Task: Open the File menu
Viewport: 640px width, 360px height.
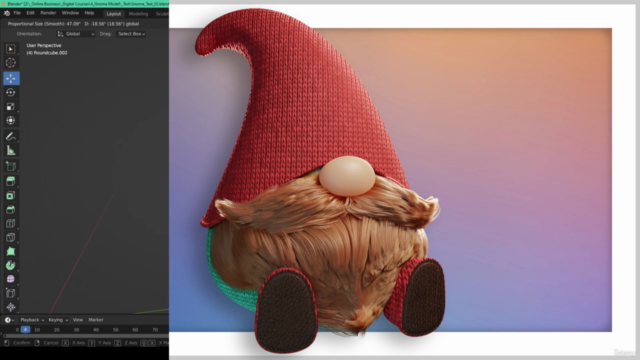Action: tap(17, 13)
